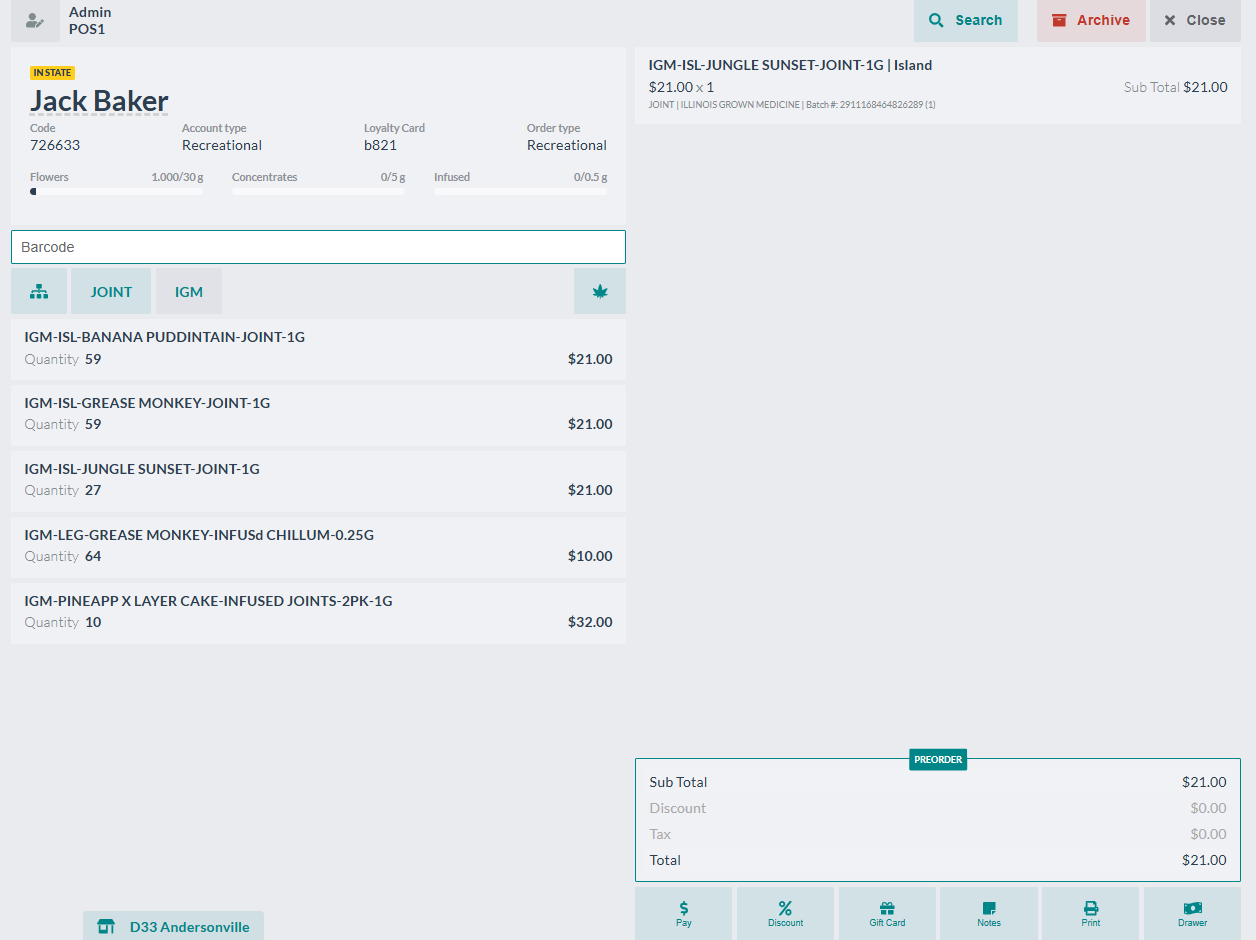Click the $10.00 price of Infused Chillum
This screenshot has height=940, width=1256.
pyautogui.click(x=590, y=556)
